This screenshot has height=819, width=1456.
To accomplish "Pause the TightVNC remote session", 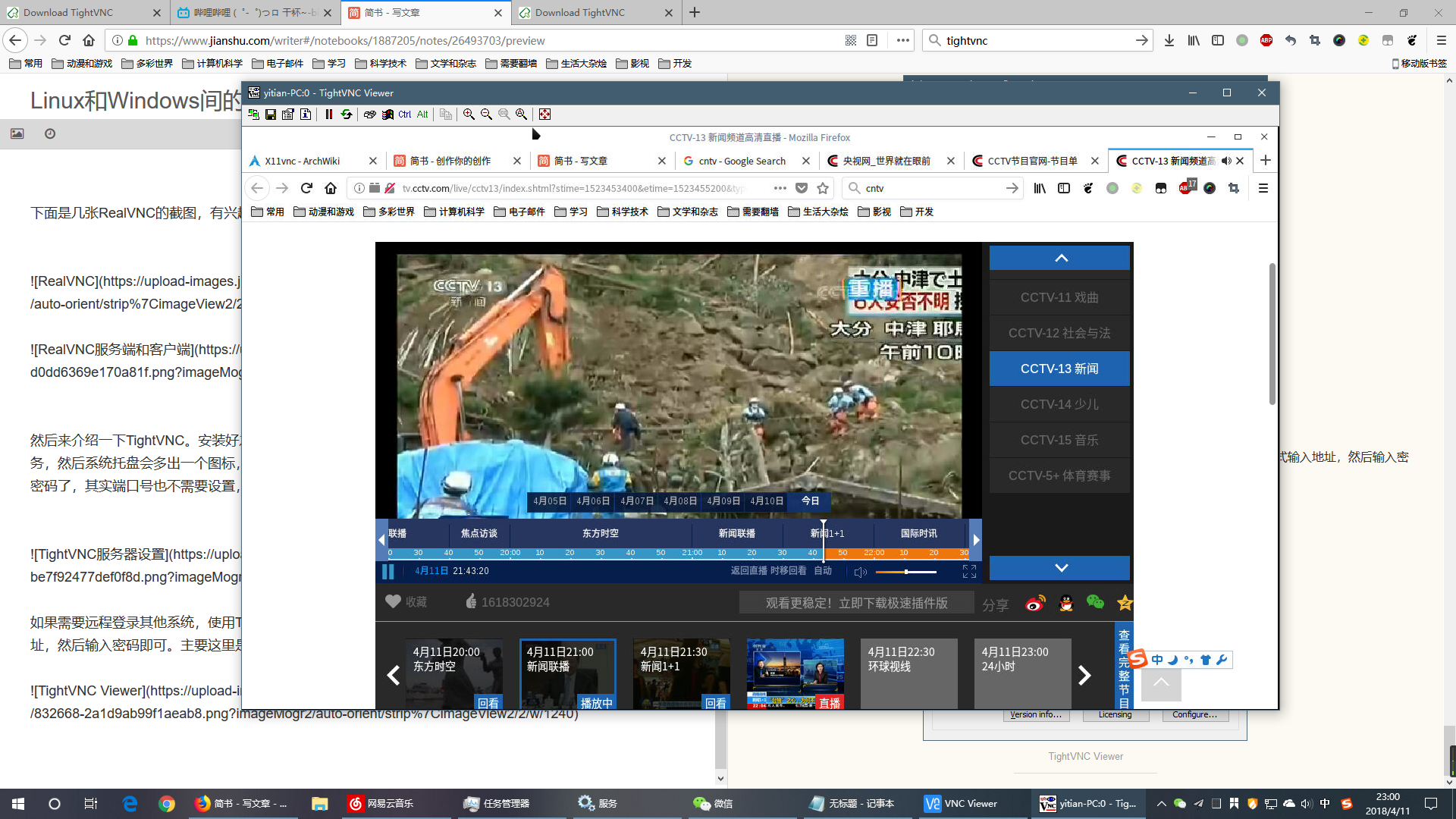I will tap(329, 115).
